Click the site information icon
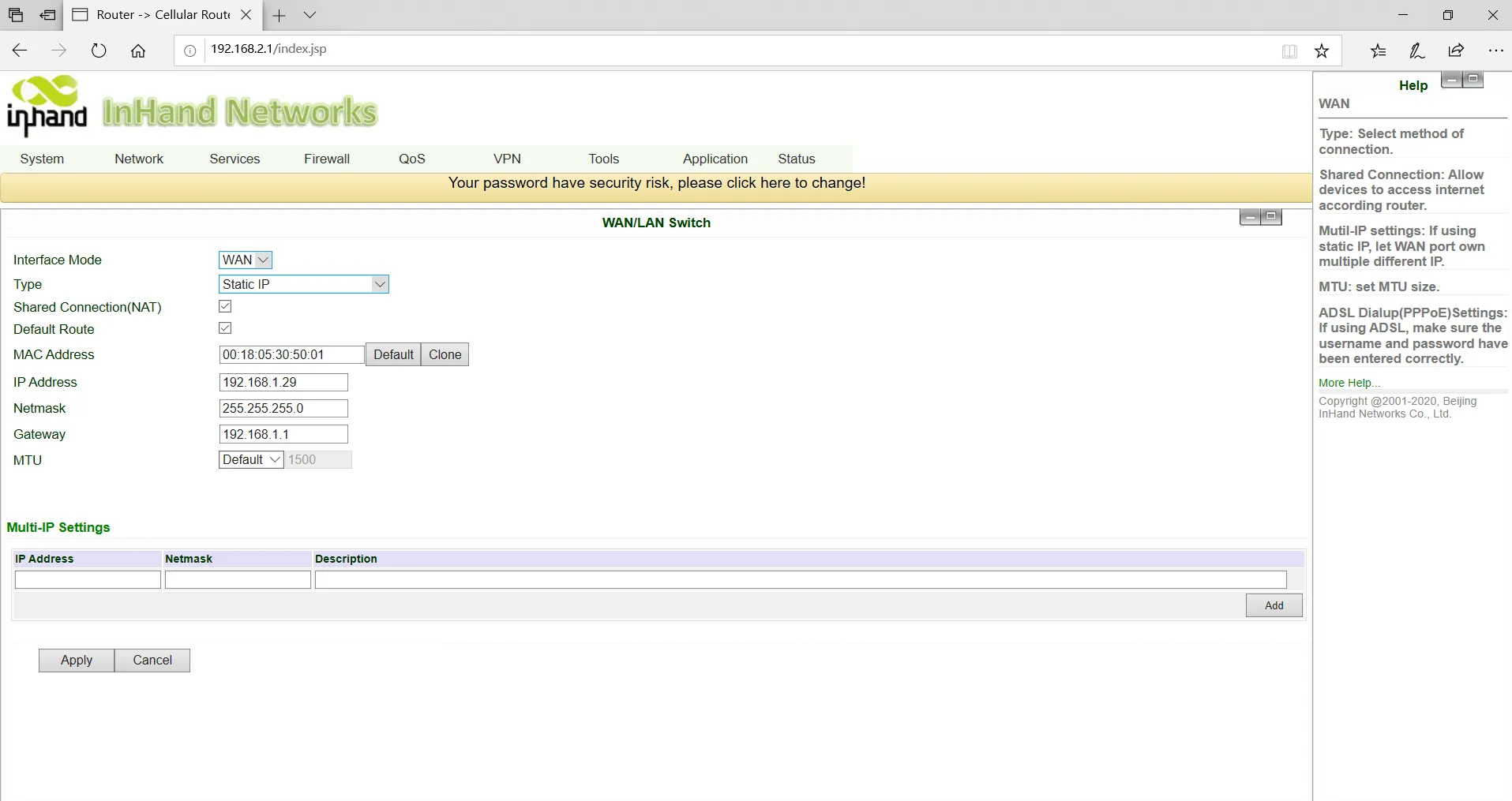The height and width of the screenshot is (801, 1512). 190,51
